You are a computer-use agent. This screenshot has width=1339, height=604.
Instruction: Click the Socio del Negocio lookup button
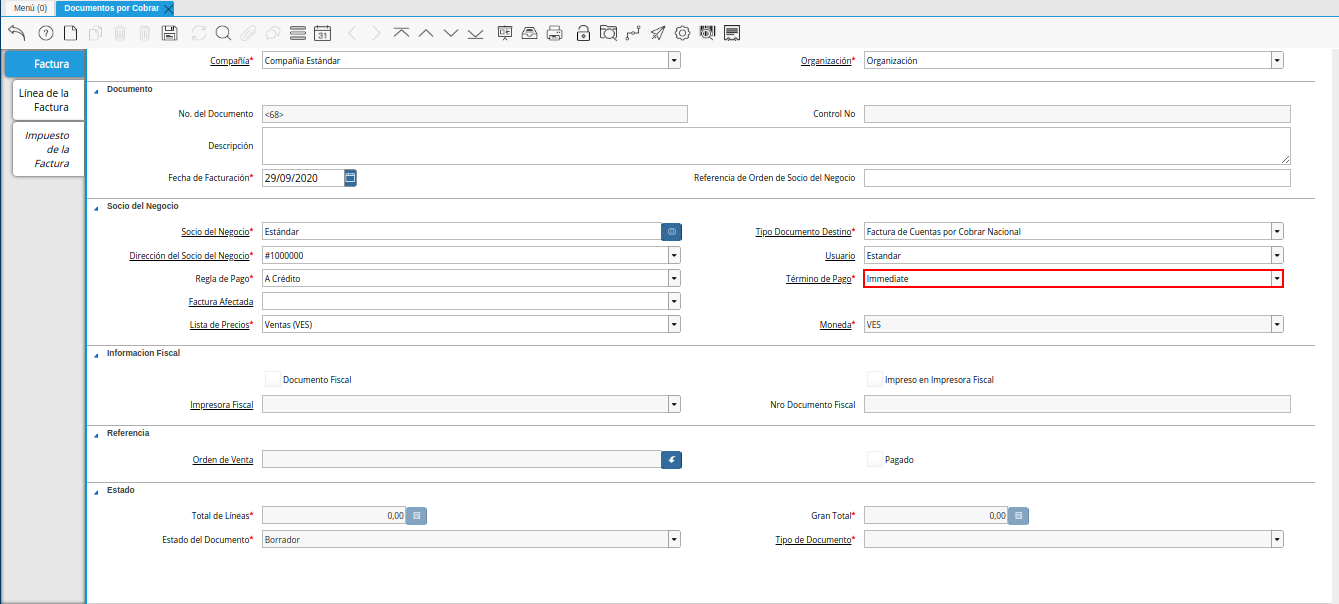[671, 232]
